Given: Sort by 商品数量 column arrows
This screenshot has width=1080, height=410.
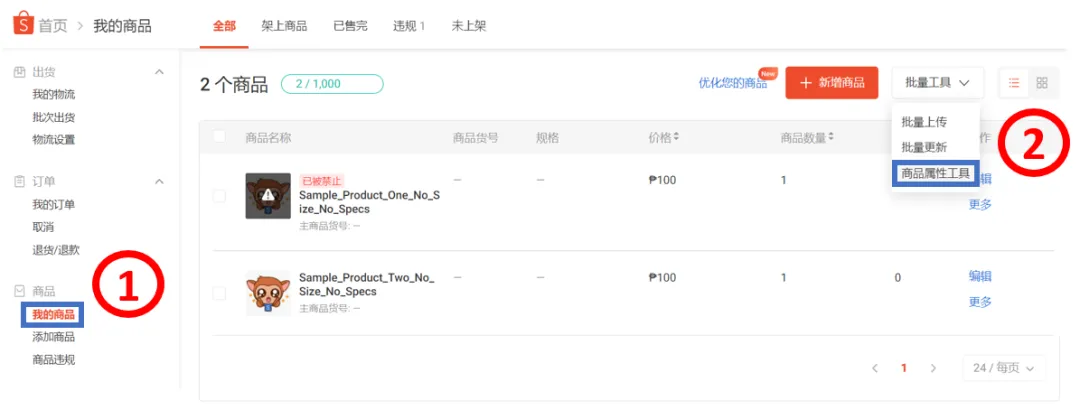Looking at the screenshot, I should tap(832, 137).
